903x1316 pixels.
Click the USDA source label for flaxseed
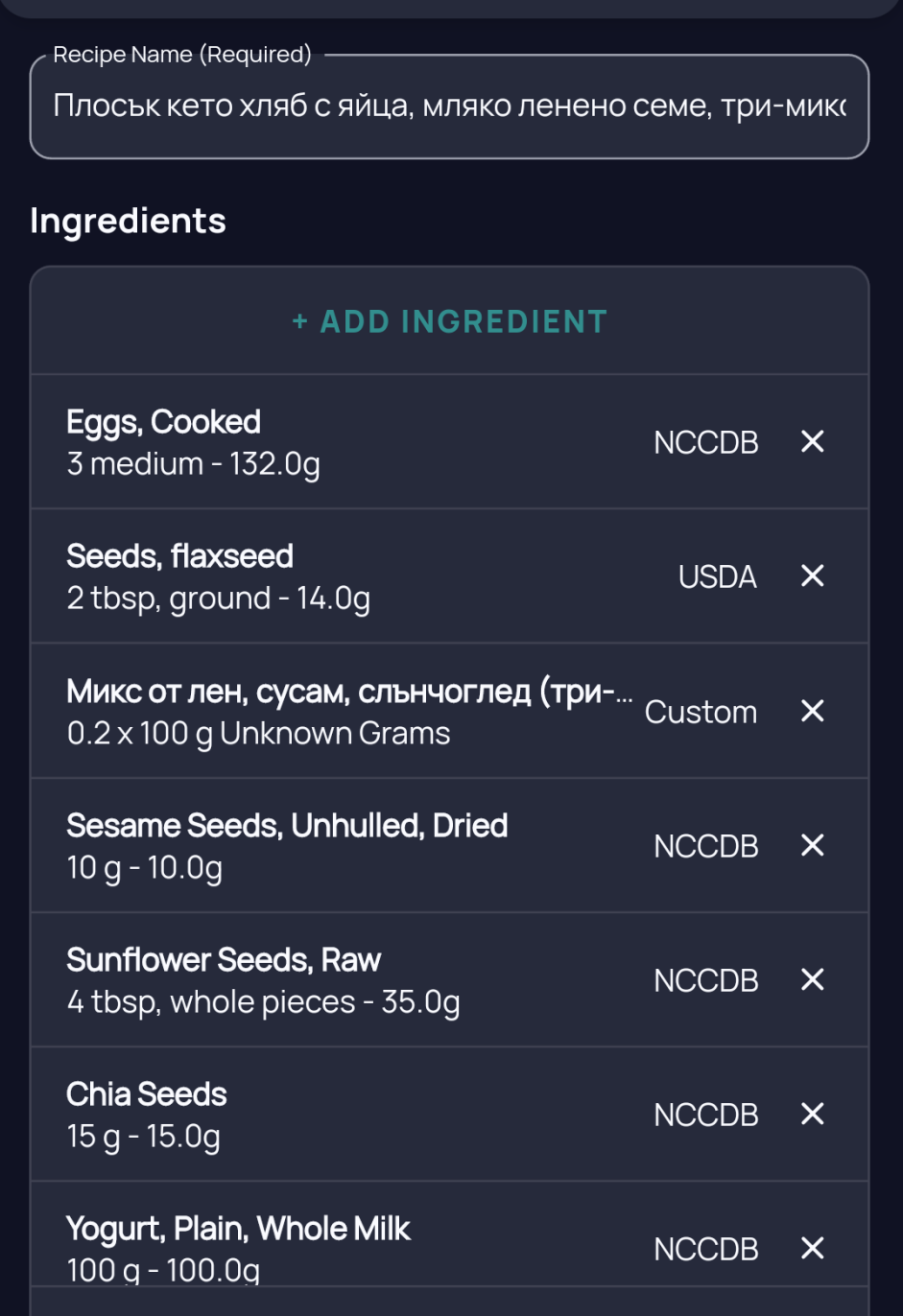718,577
